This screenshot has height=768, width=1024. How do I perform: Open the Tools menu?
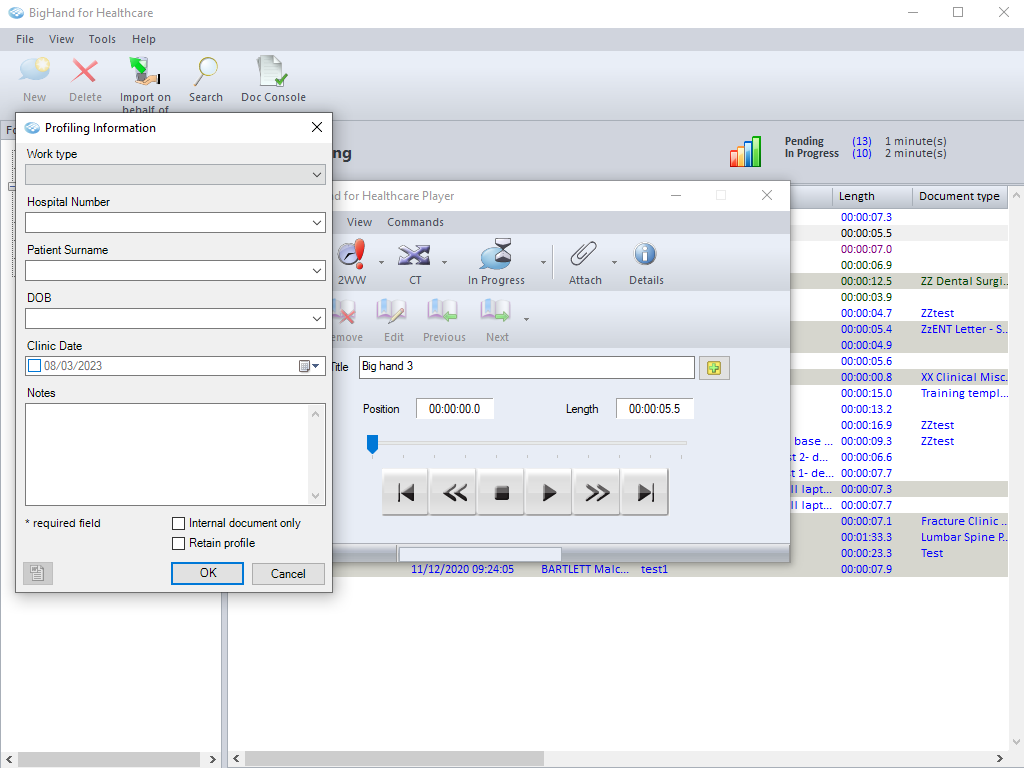tap(102, 39)
